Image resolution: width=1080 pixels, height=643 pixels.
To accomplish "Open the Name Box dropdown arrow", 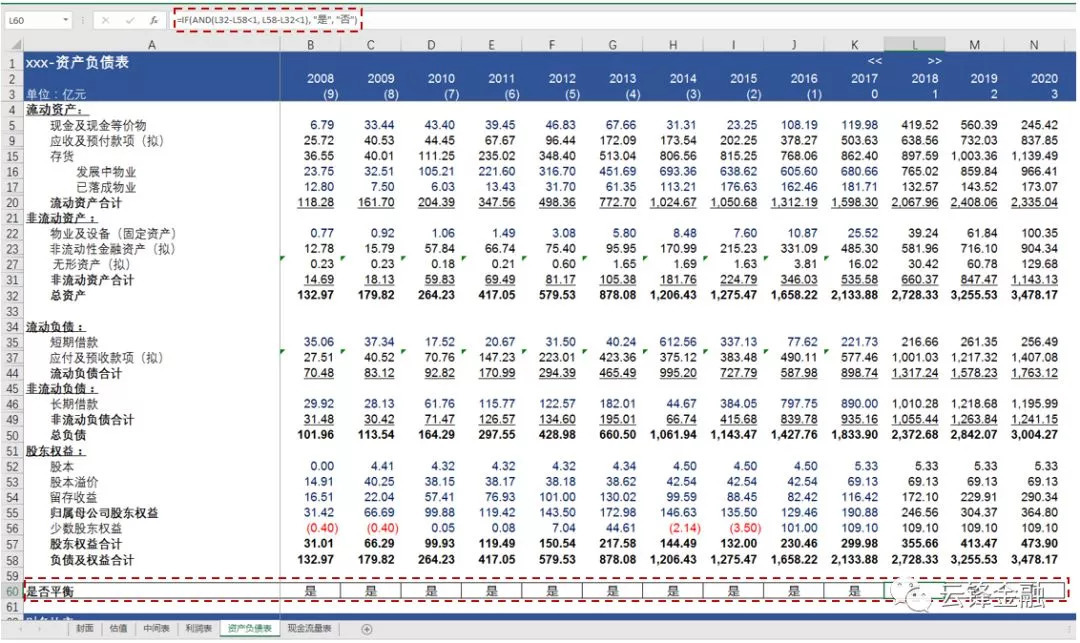I will [65, 20].
